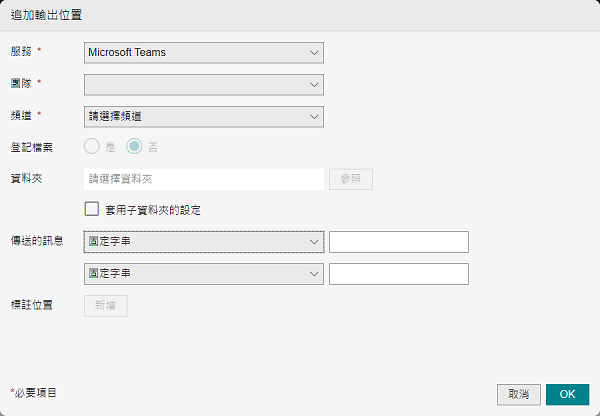The height and width of the screenshot is (416, 600).
Task: Click the *必要項目 required note
Action: coord(34,393)
